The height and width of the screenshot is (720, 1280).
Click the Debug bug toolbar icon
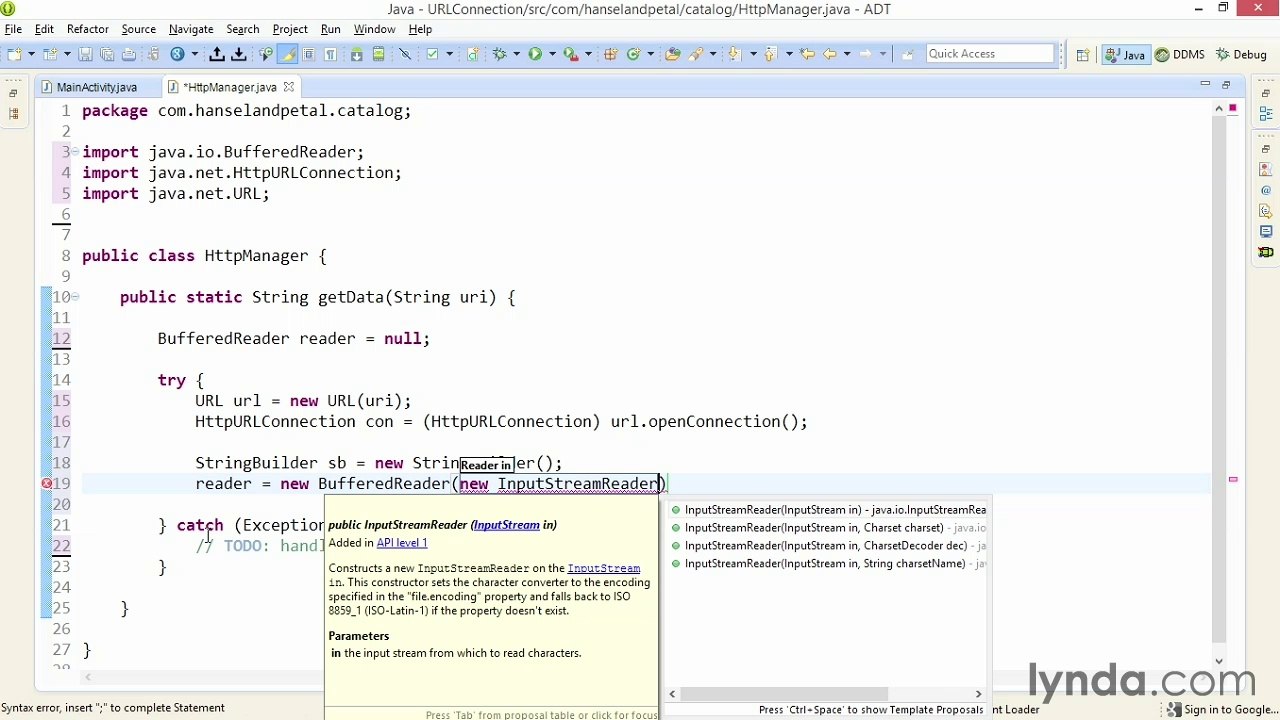[x=499, y=54]
